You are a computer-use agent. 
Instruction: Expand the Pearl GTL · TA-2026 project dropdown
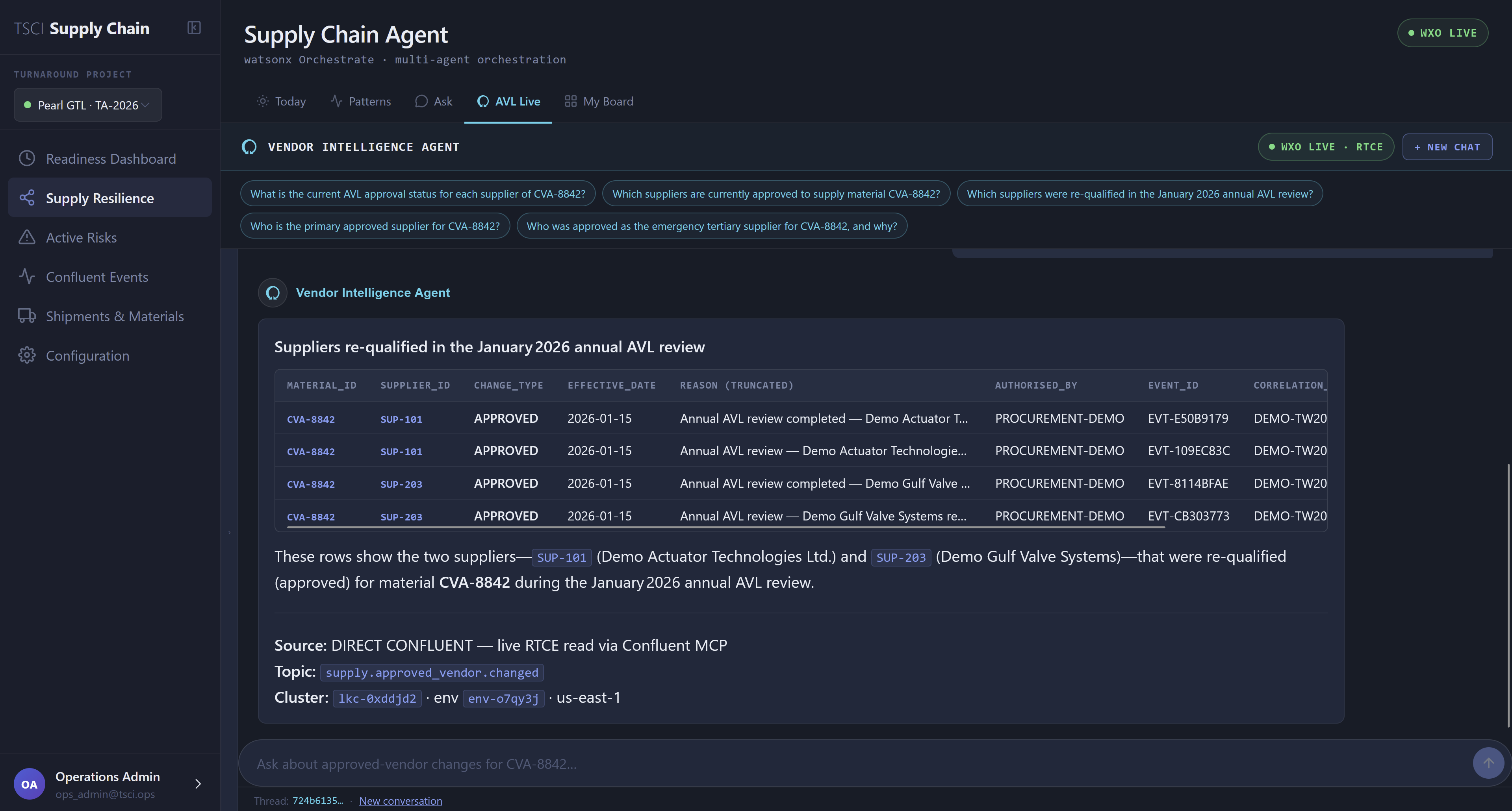[88, 105]
